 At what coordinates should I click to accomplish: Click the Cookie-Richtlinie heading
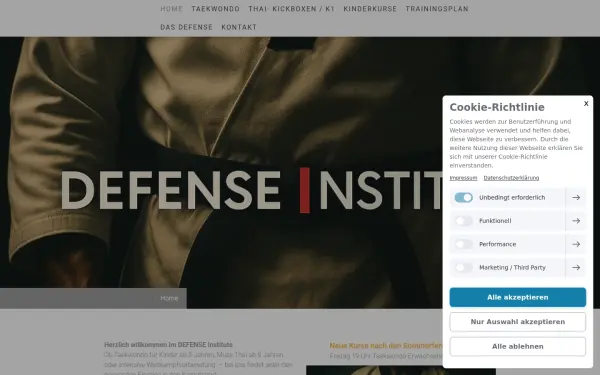click(497, 107)
